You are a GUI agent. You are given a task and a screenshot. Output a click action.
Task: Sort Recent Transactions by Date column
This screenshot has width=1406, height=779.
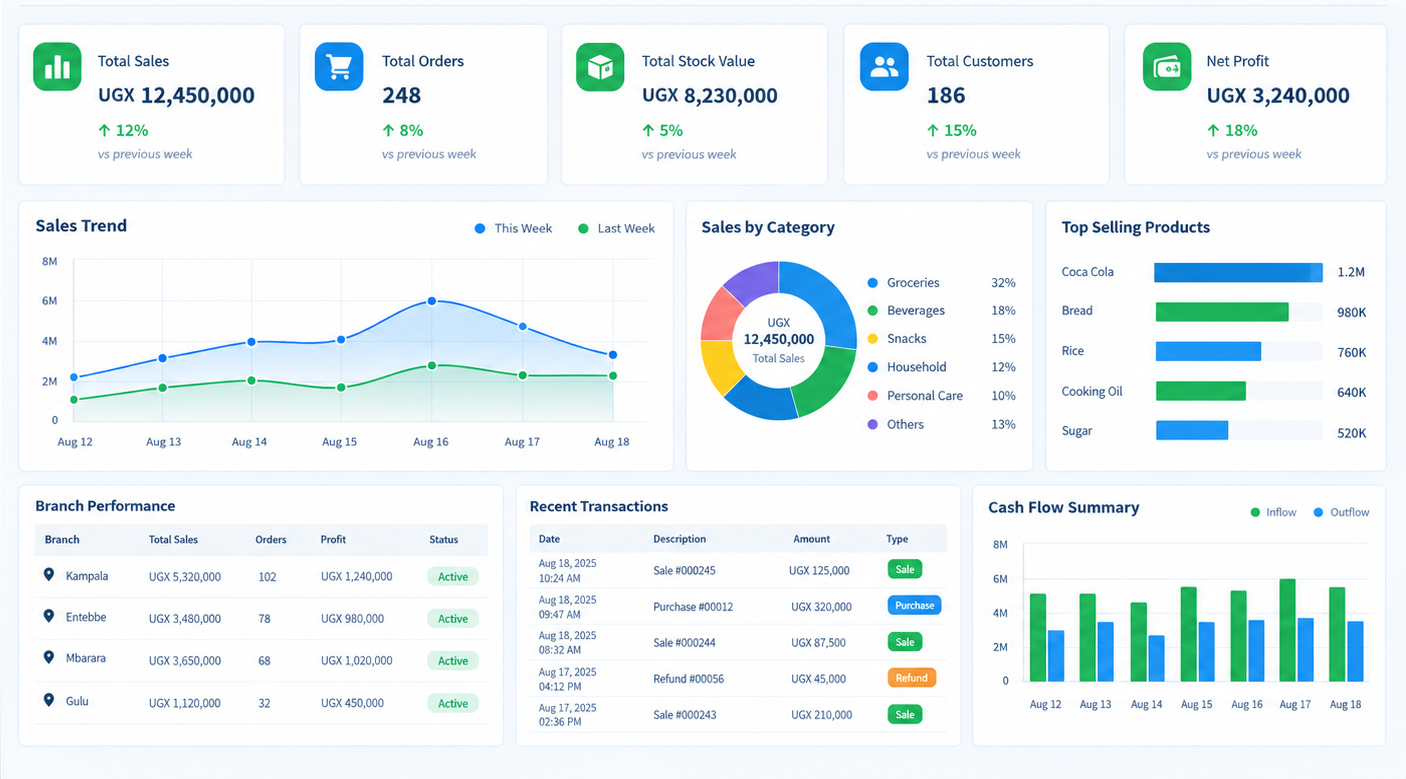click(x=549, y=539)
